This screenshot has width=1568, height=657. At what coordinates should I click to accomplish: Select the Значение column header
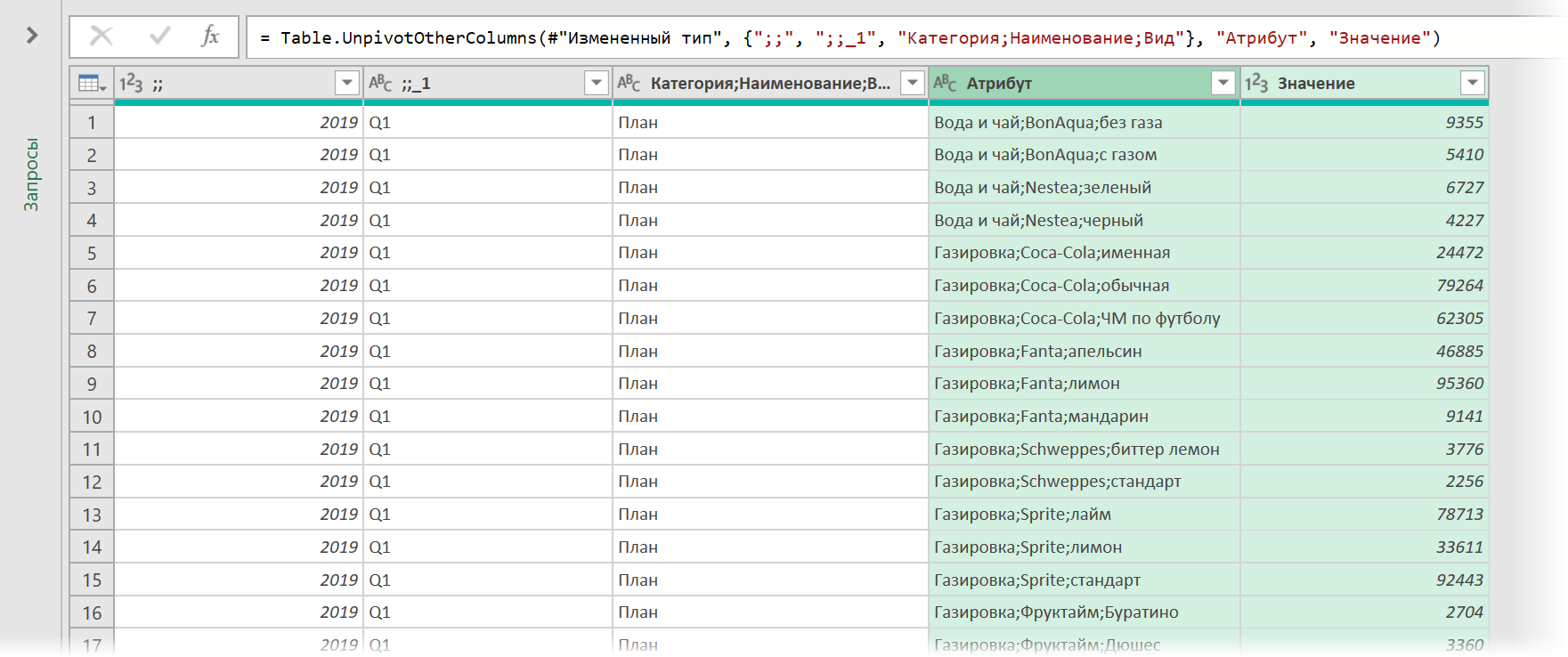click(x=1364, y=83)
